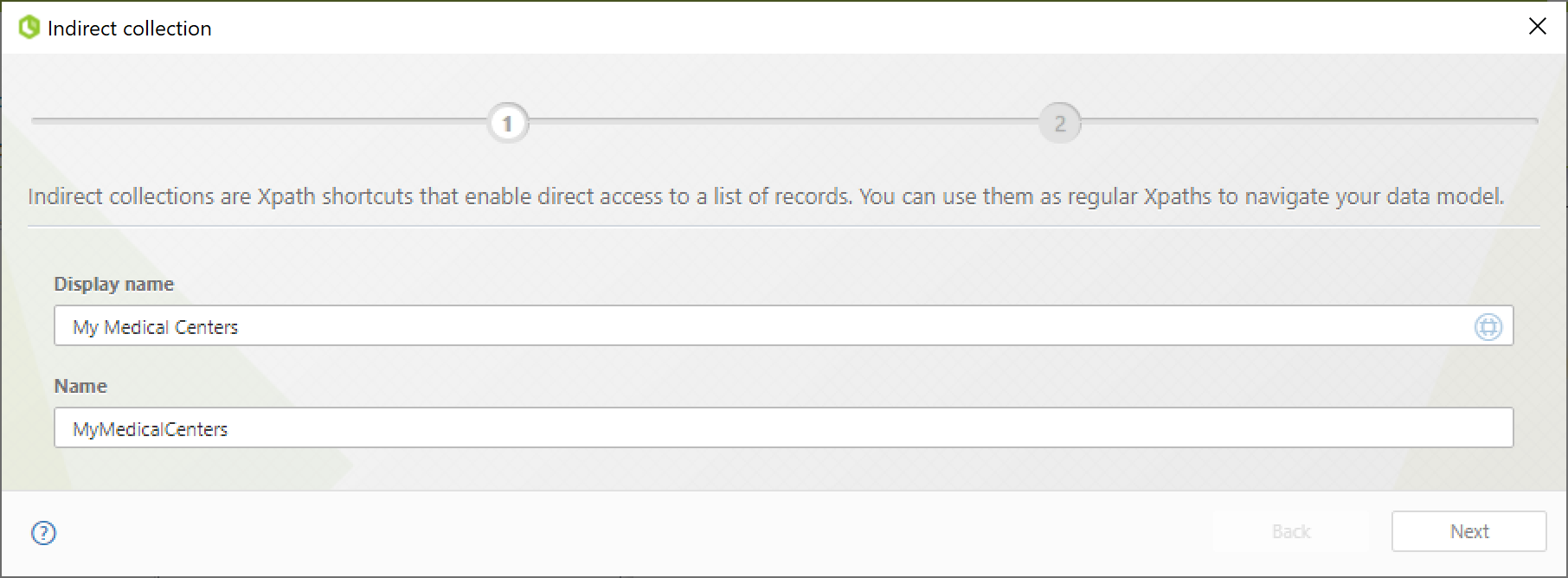
Task: Click the green Bizagi logo in title bar
Action: [x=29, y=28]
